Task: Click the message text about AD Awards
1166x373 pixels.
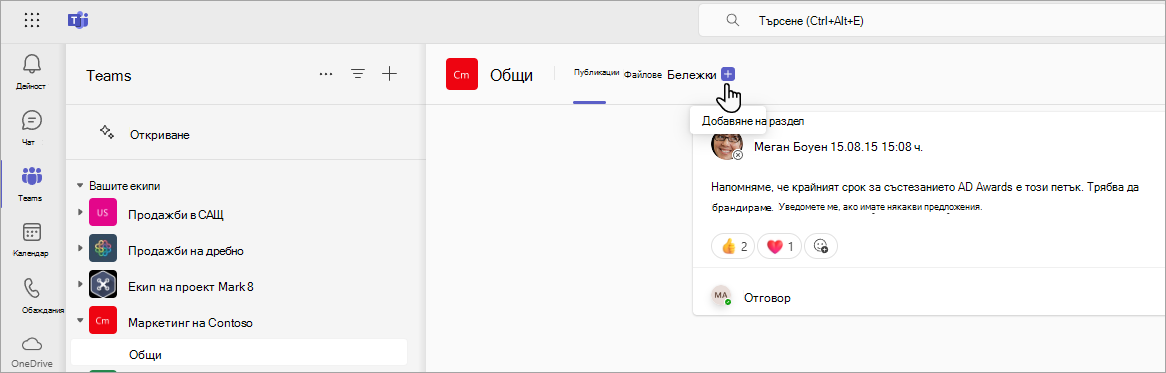Action: tap(925, 196)
